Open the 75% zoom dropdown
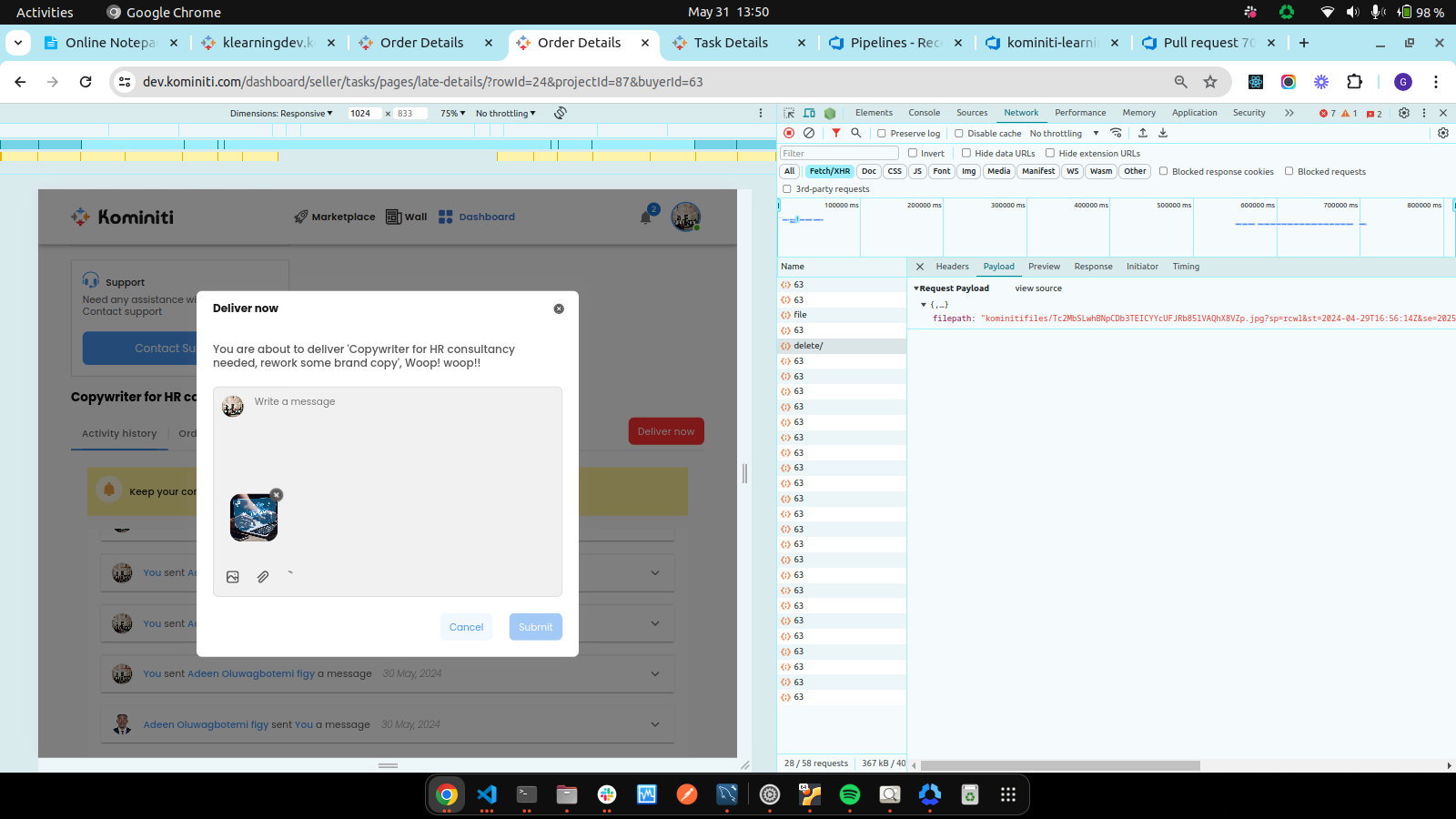This screenshot has height=819, width=1456. [x=452, y=114]
